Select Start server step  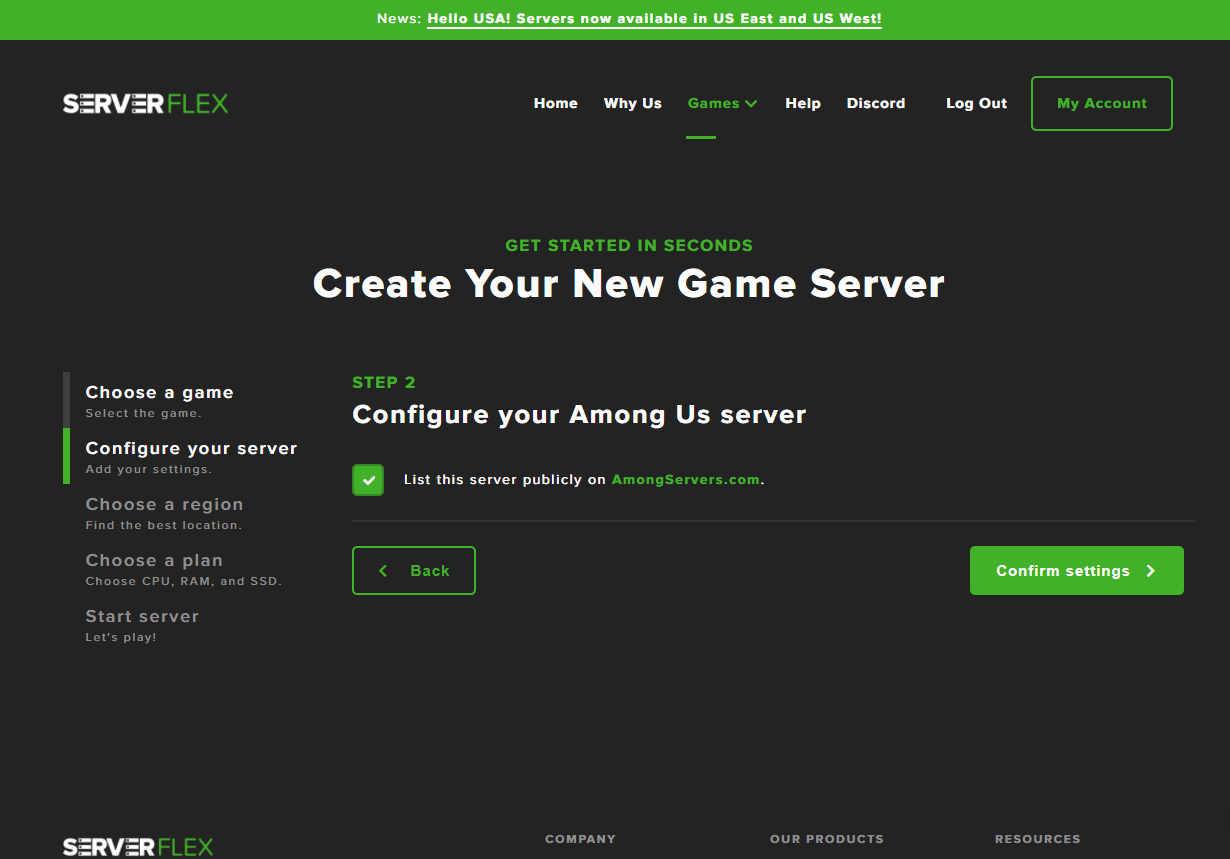(x=142, y=624)
